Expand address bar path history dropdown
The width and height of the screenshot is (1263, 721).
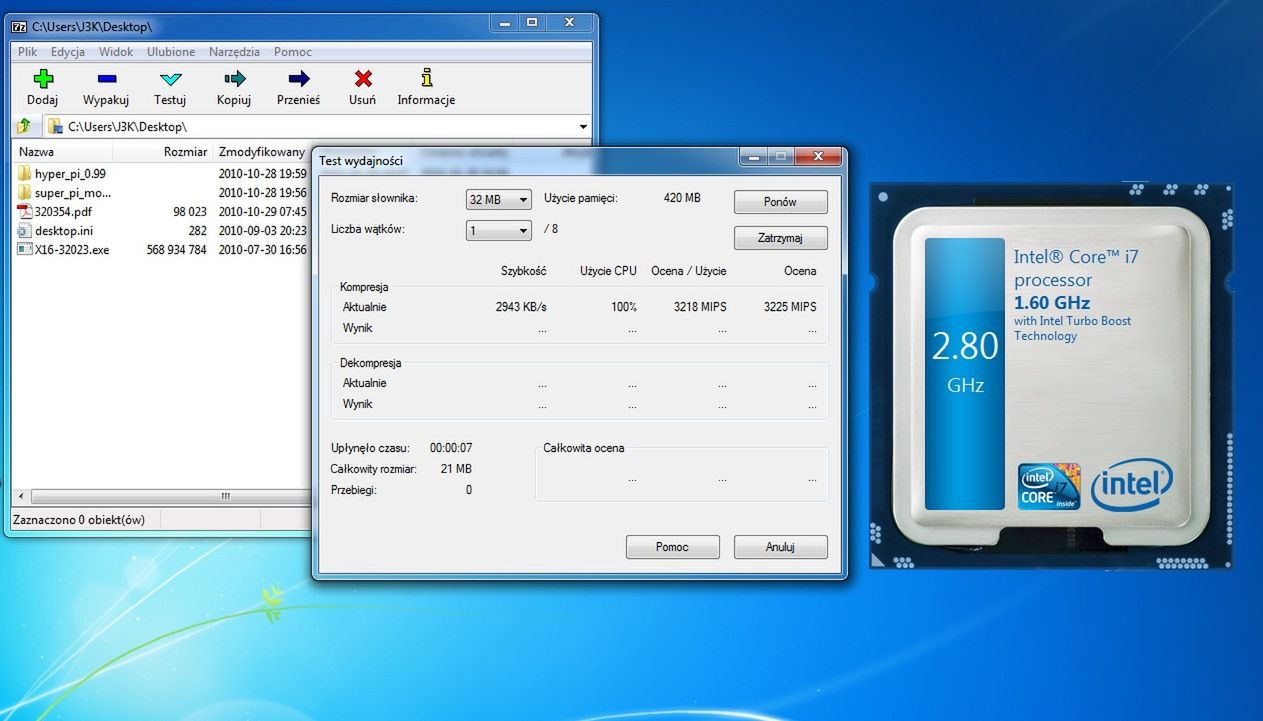pos(583,127)
